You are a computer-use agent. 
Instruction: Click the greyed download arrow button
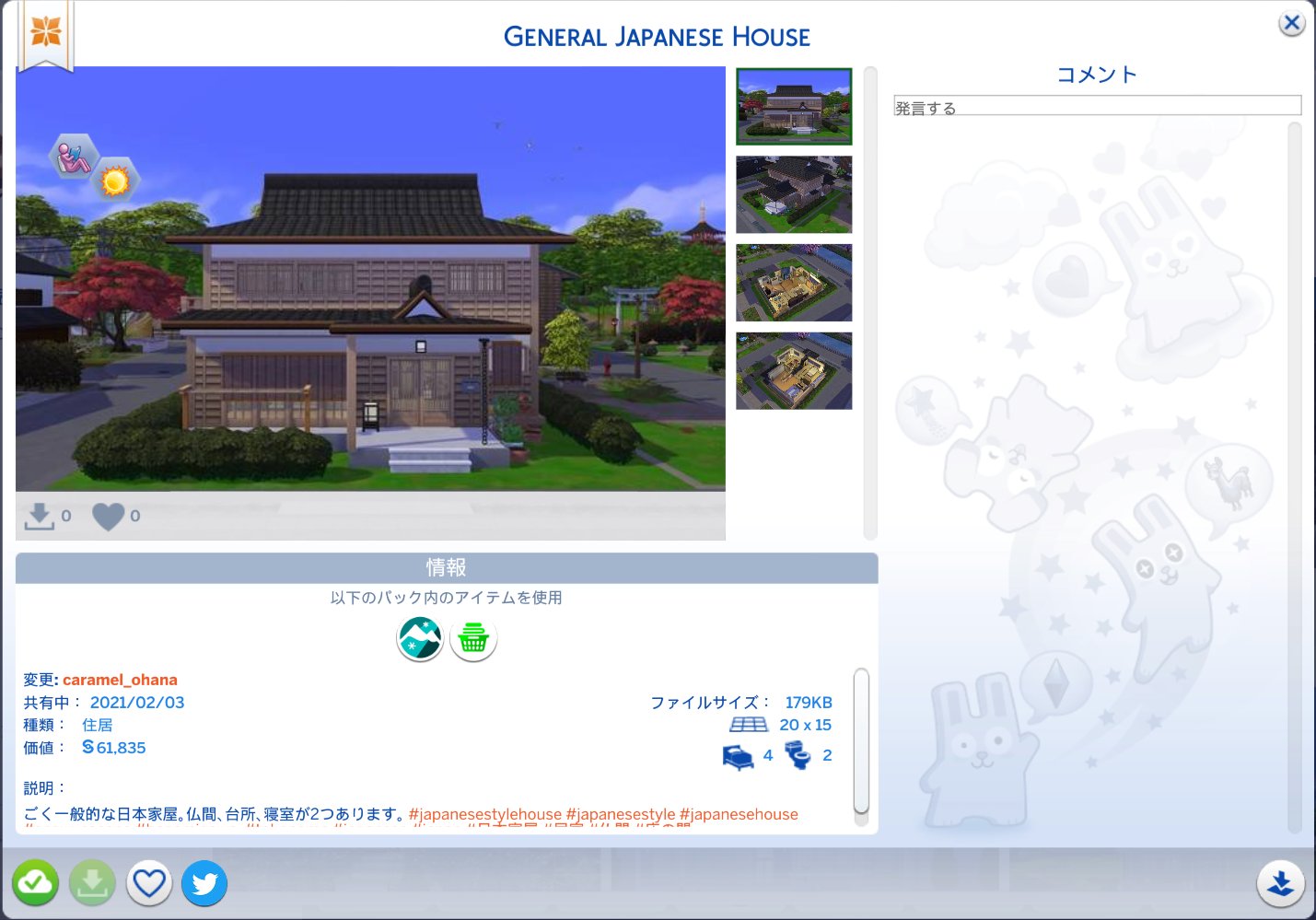92,883
